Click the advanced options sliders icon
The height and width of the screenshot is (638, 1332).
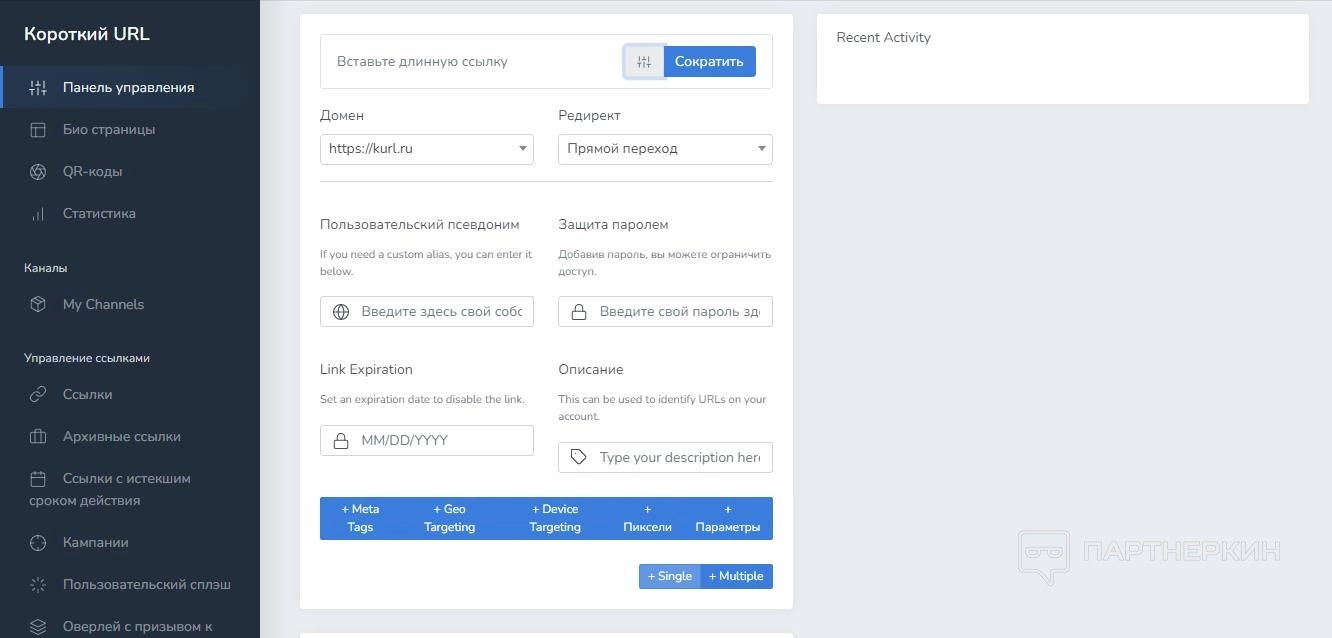[644, 62]
